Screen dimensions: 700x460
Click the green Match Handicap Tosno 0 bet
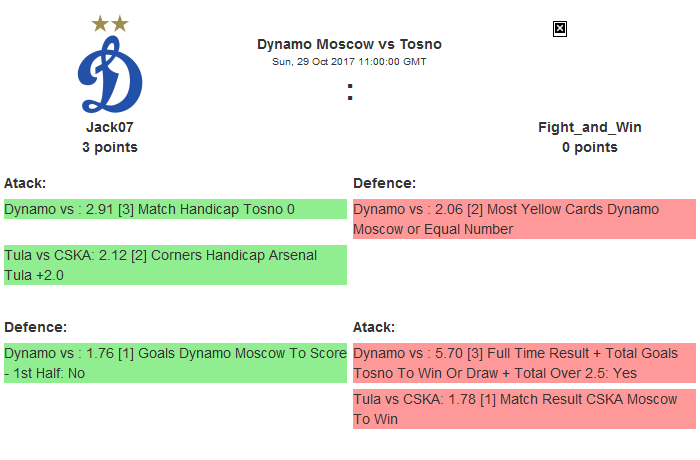(x=175, y=210)
